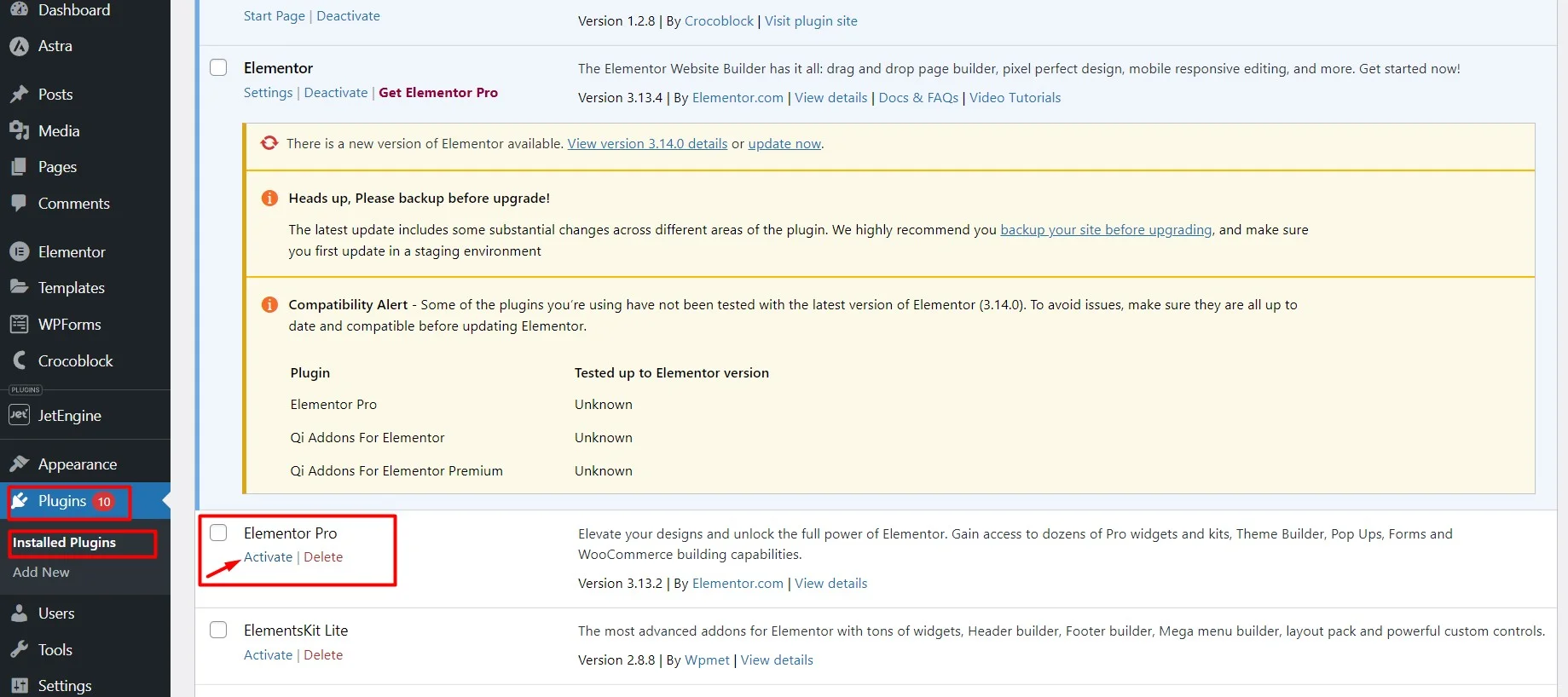Click the Crocoblock logo icon
The width and height of the screenshot is (1568, 697).
point(19,360)
